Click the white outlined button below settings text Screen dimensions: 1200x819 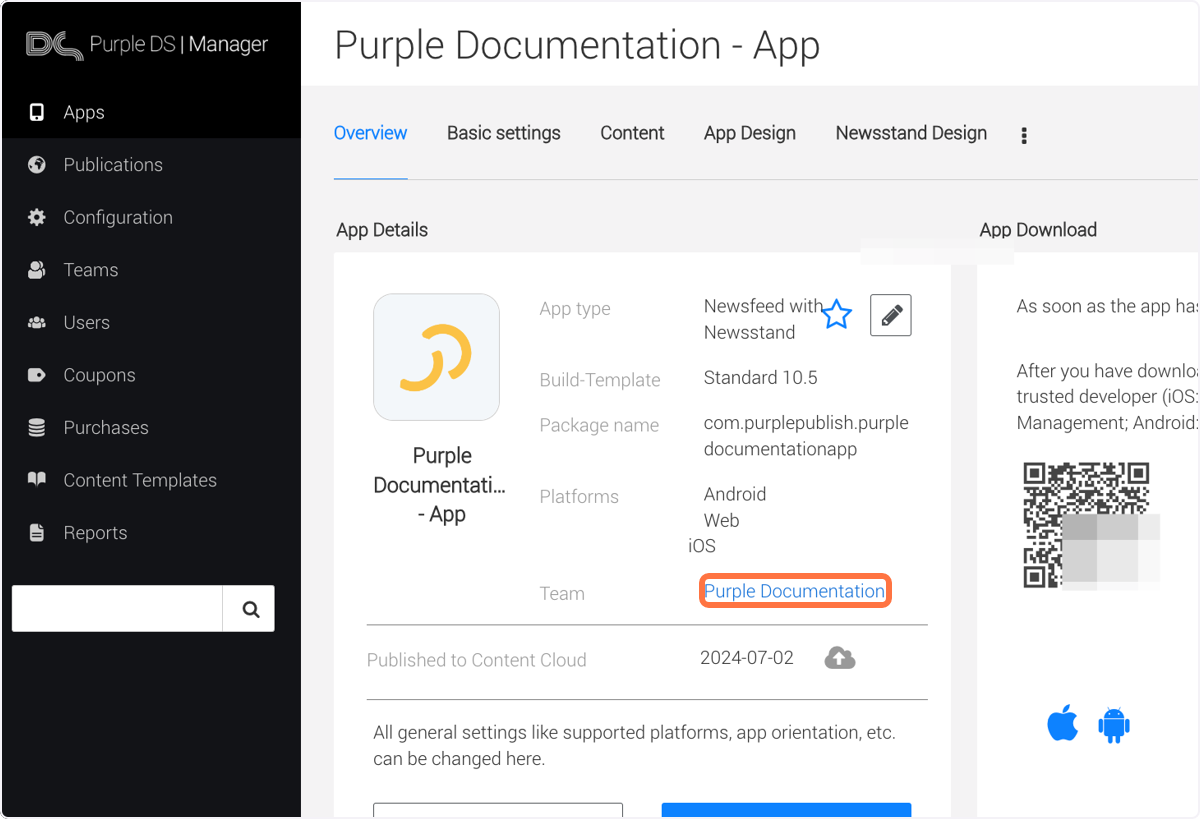point(498,810)
